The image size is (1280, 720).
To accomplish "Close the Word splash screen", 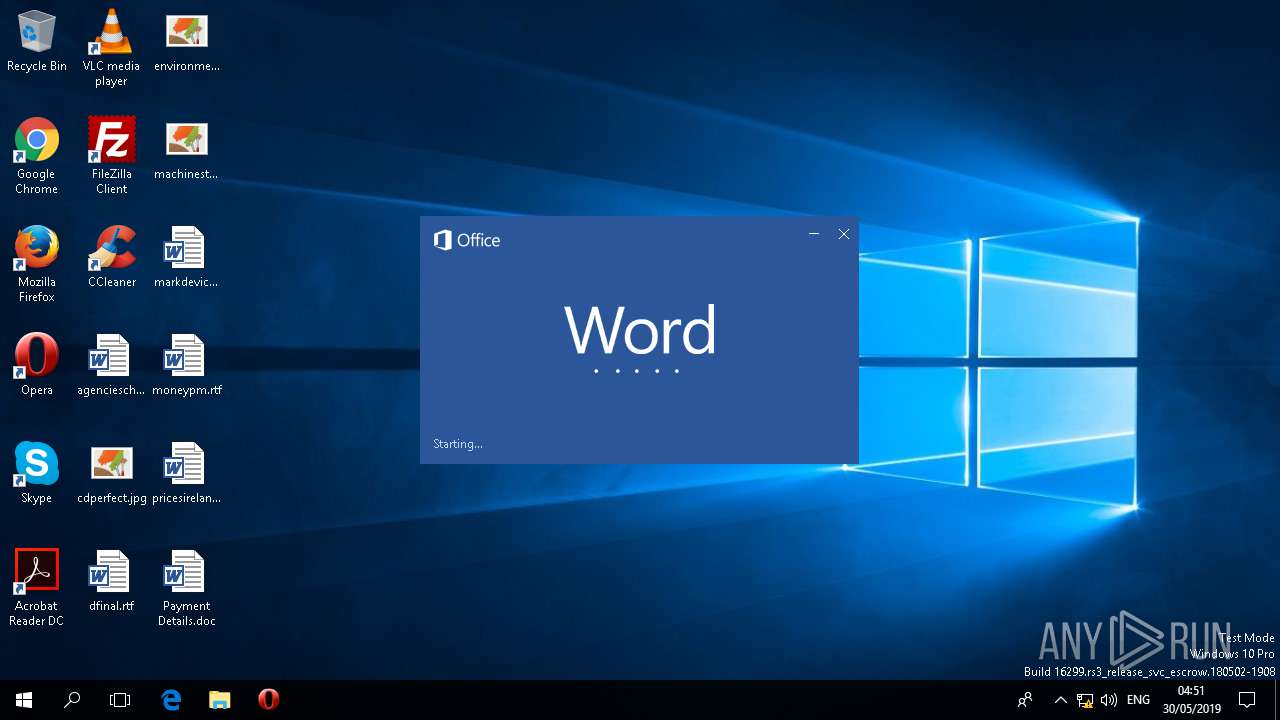I will [x=844, y=234].
